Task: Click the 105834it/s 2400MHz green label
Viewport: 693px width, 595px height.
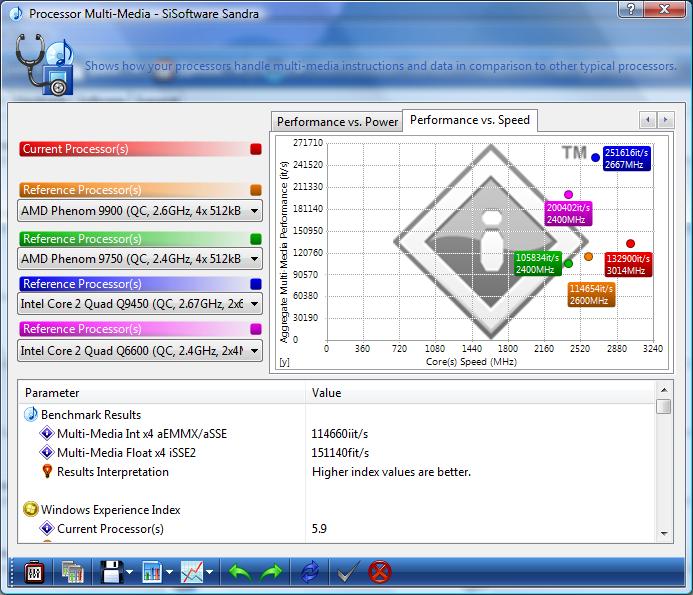Action: [x=537, y=263]
